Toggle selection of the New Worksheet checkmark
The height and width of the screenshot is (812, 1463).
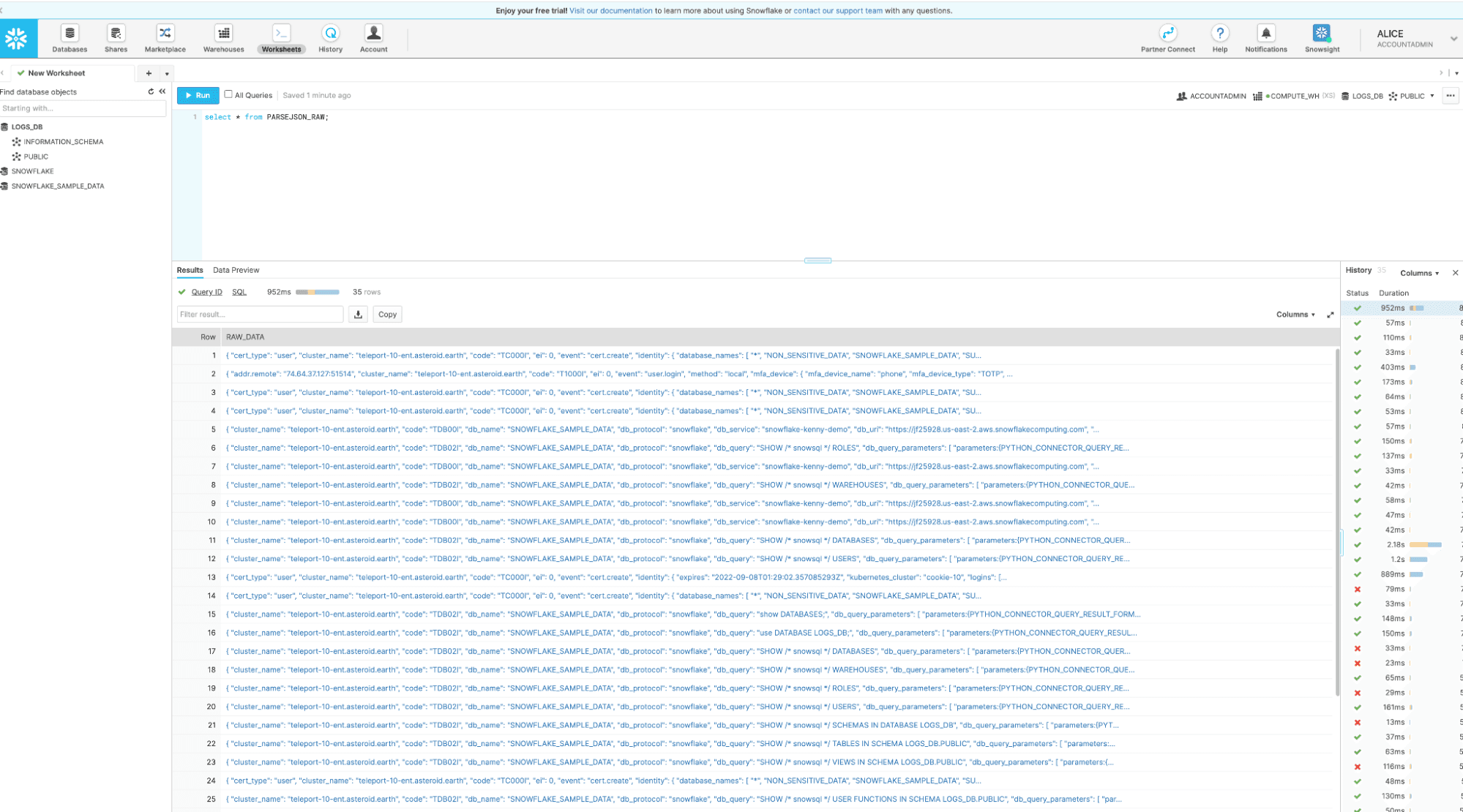click(20, 72)
